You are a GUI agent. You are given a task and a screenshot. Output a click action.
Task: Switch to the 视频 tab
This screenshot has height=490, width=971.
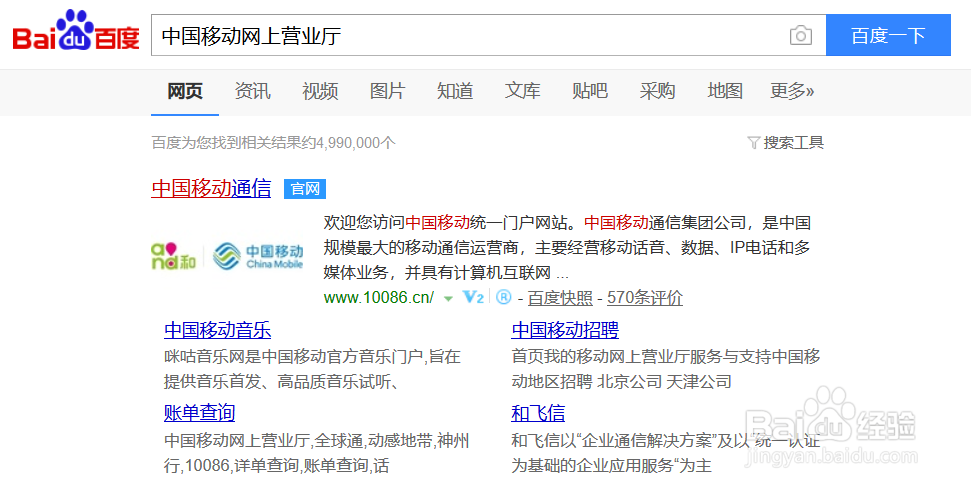(320, 91)
